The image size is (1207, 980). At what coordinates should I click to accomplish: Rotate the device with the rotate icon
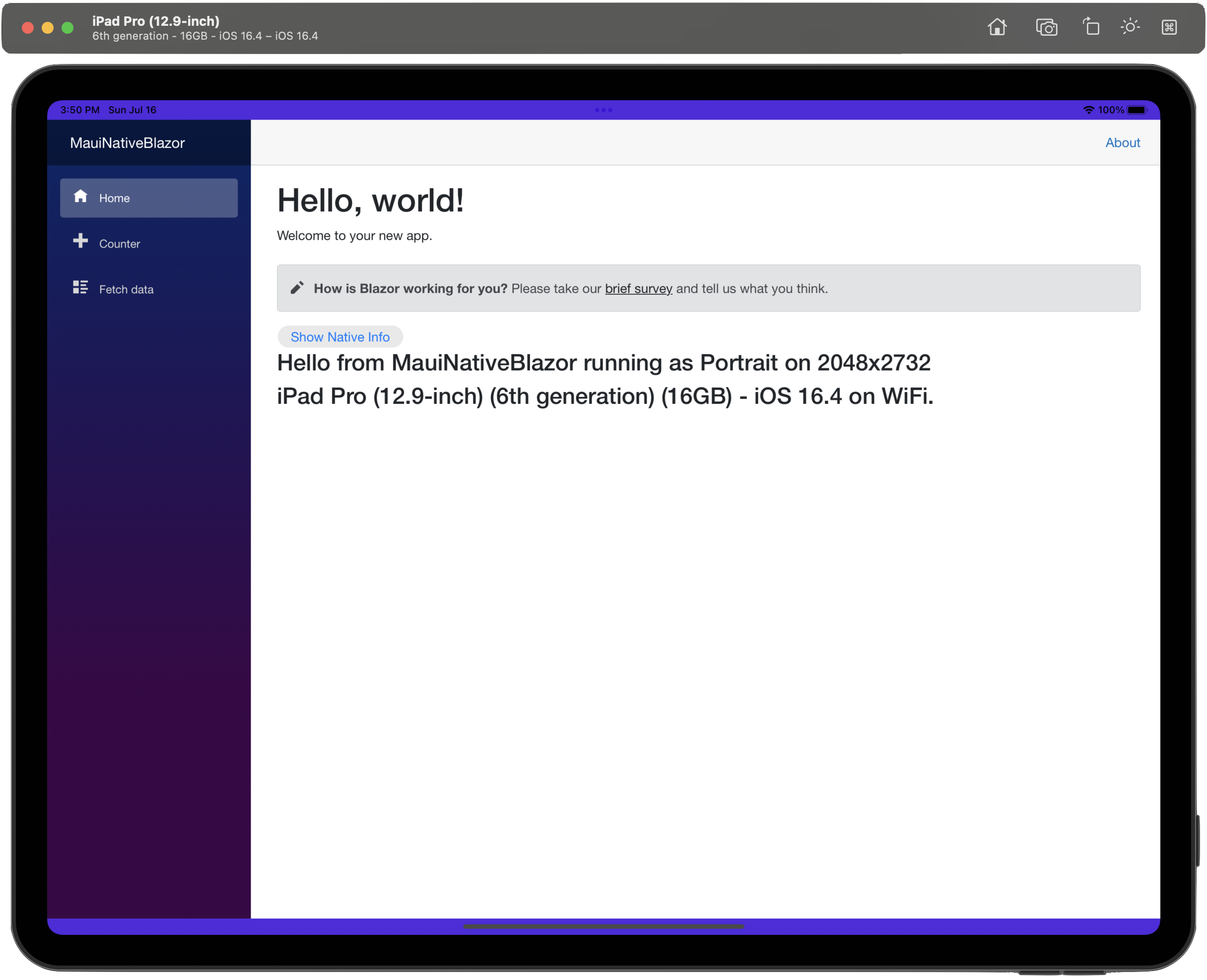tap(1091, 26)
